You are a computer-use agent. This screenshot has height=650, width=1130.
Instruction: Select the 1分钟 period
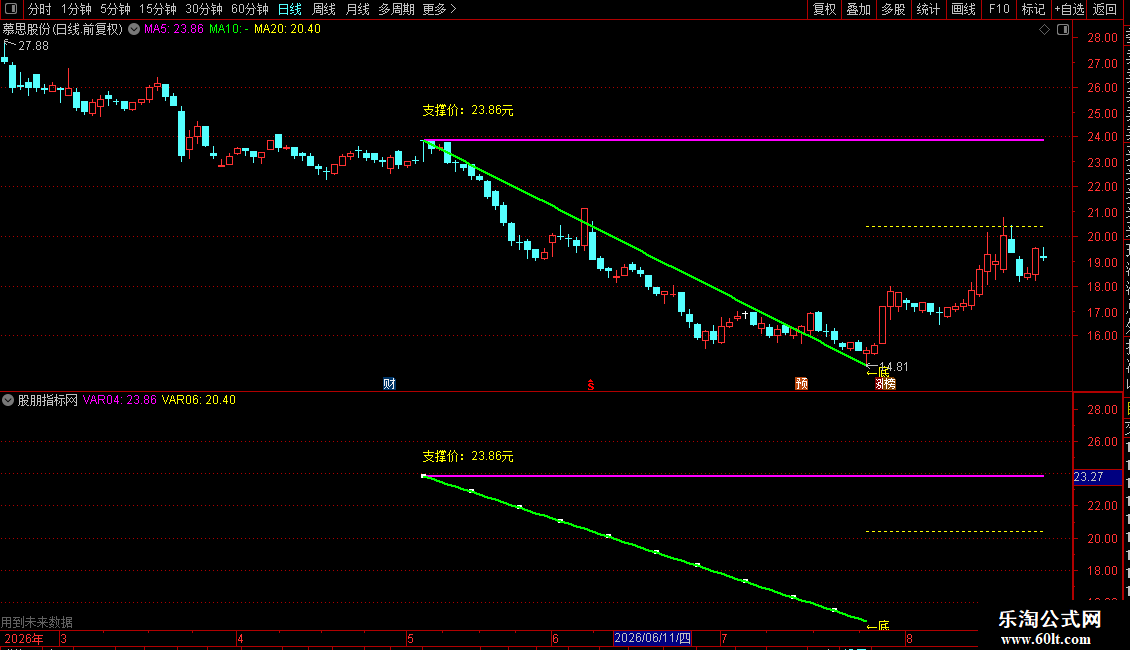76,9
